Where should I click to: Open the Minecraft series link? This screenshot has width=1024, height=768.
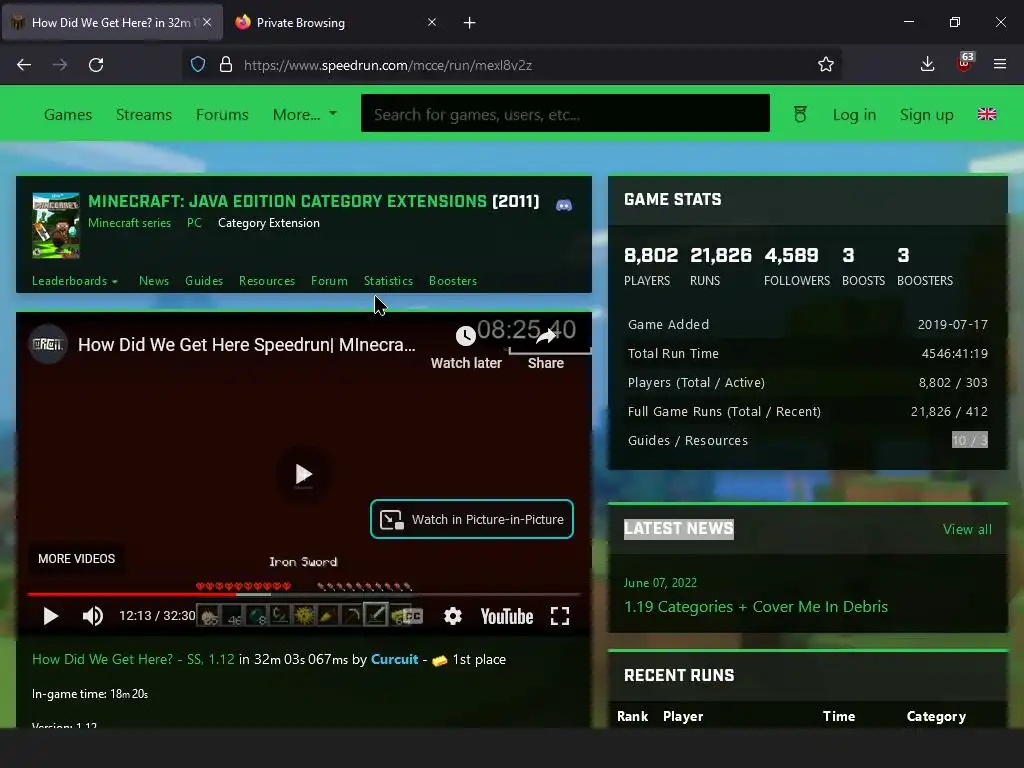(129, 223)
